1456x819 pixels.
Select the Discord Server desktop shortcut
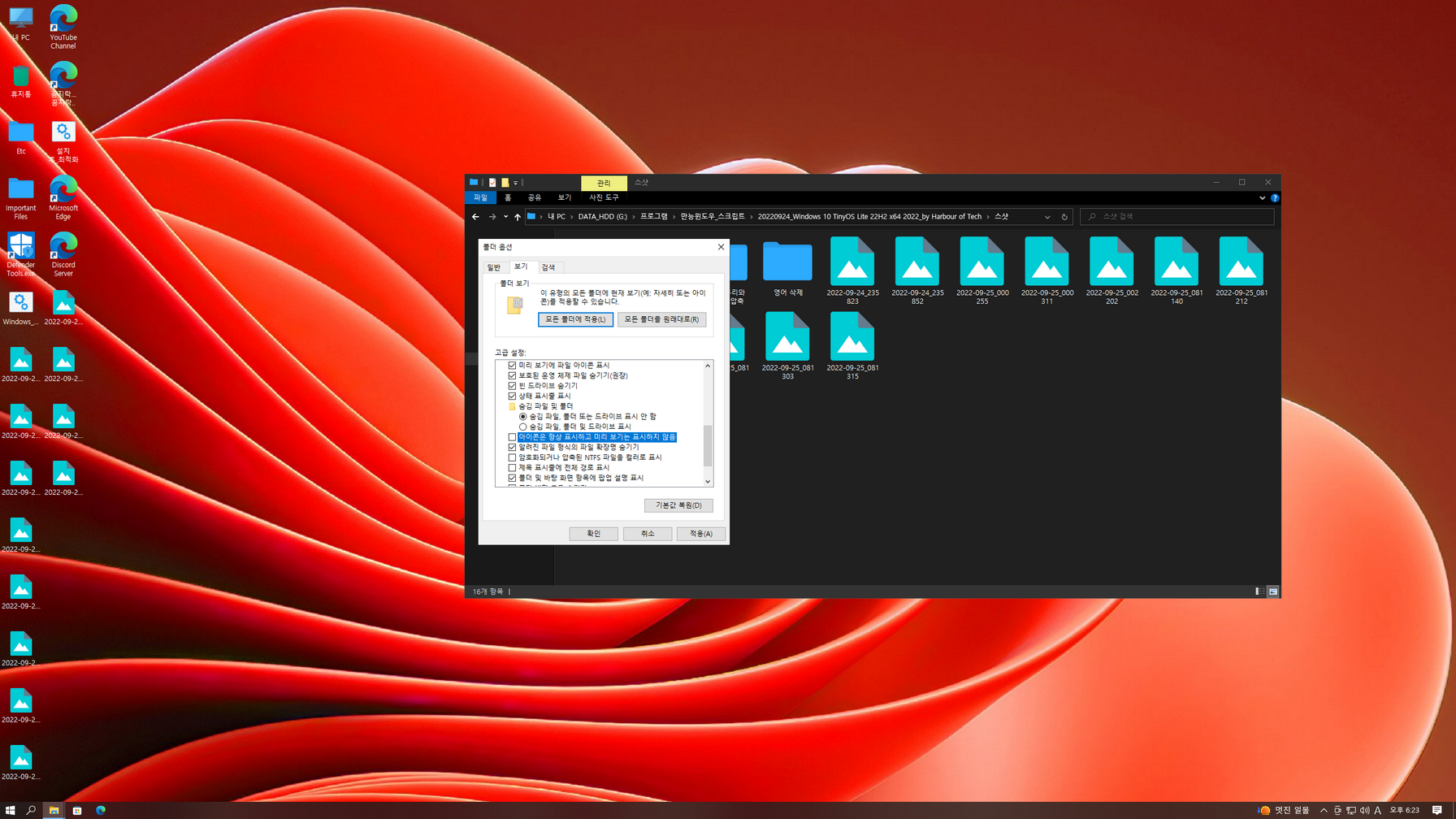[63, 254]
